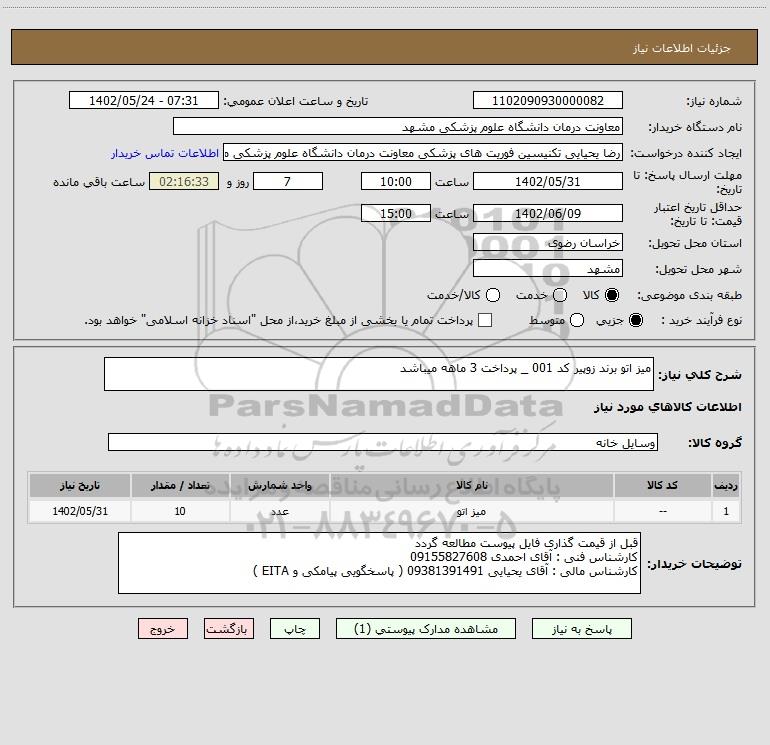Select the خدمت radio button
This screenshot has height=745, width=770.
click(560, 295)
